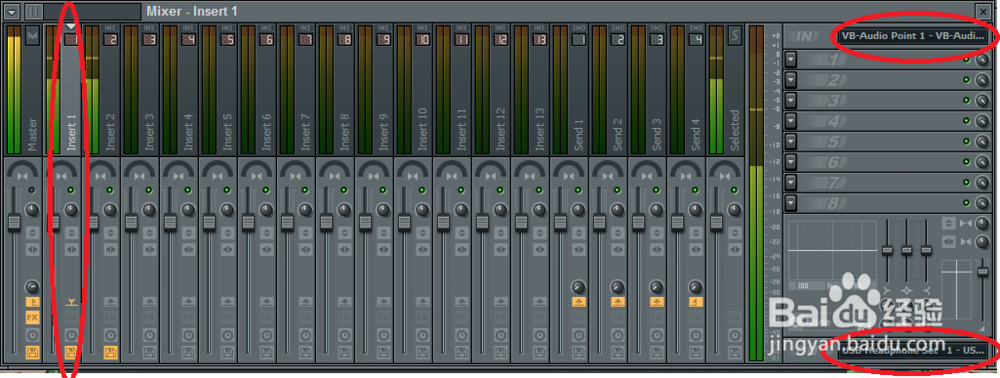Click Insert 7 stereo separation knob
The image size is (1000, 378).
304,210
